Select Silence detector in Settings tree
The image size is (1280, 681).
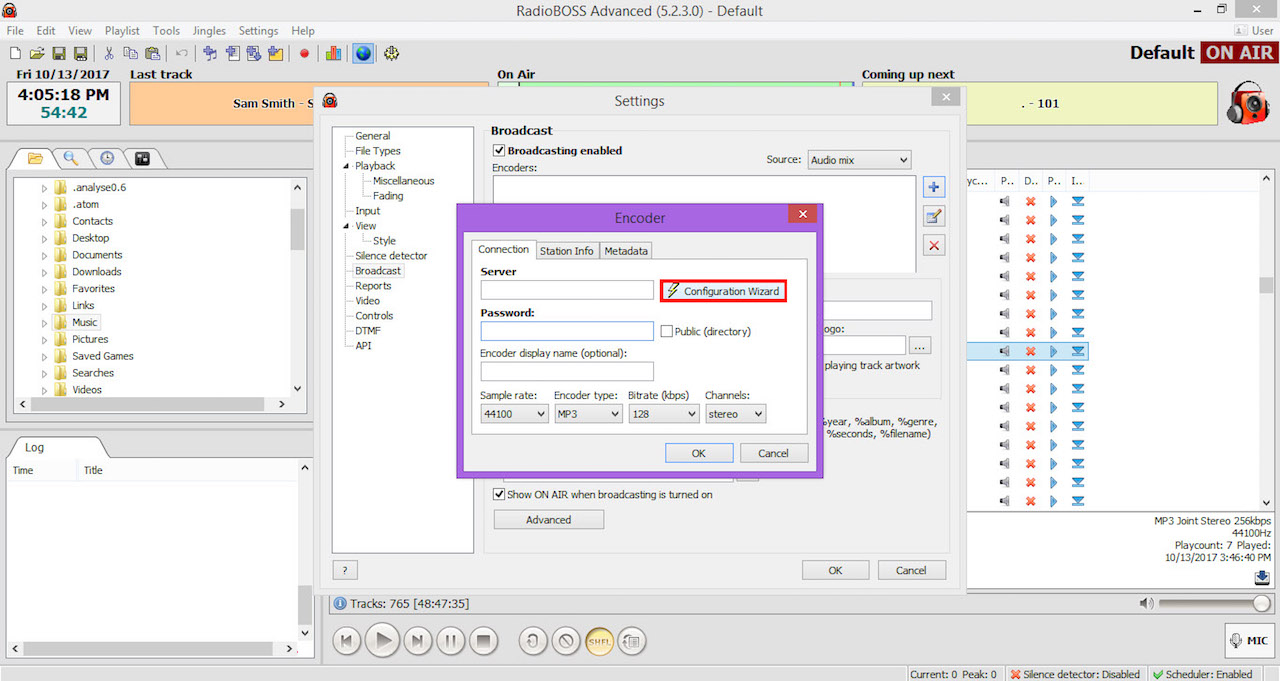[x=391, y=256]
